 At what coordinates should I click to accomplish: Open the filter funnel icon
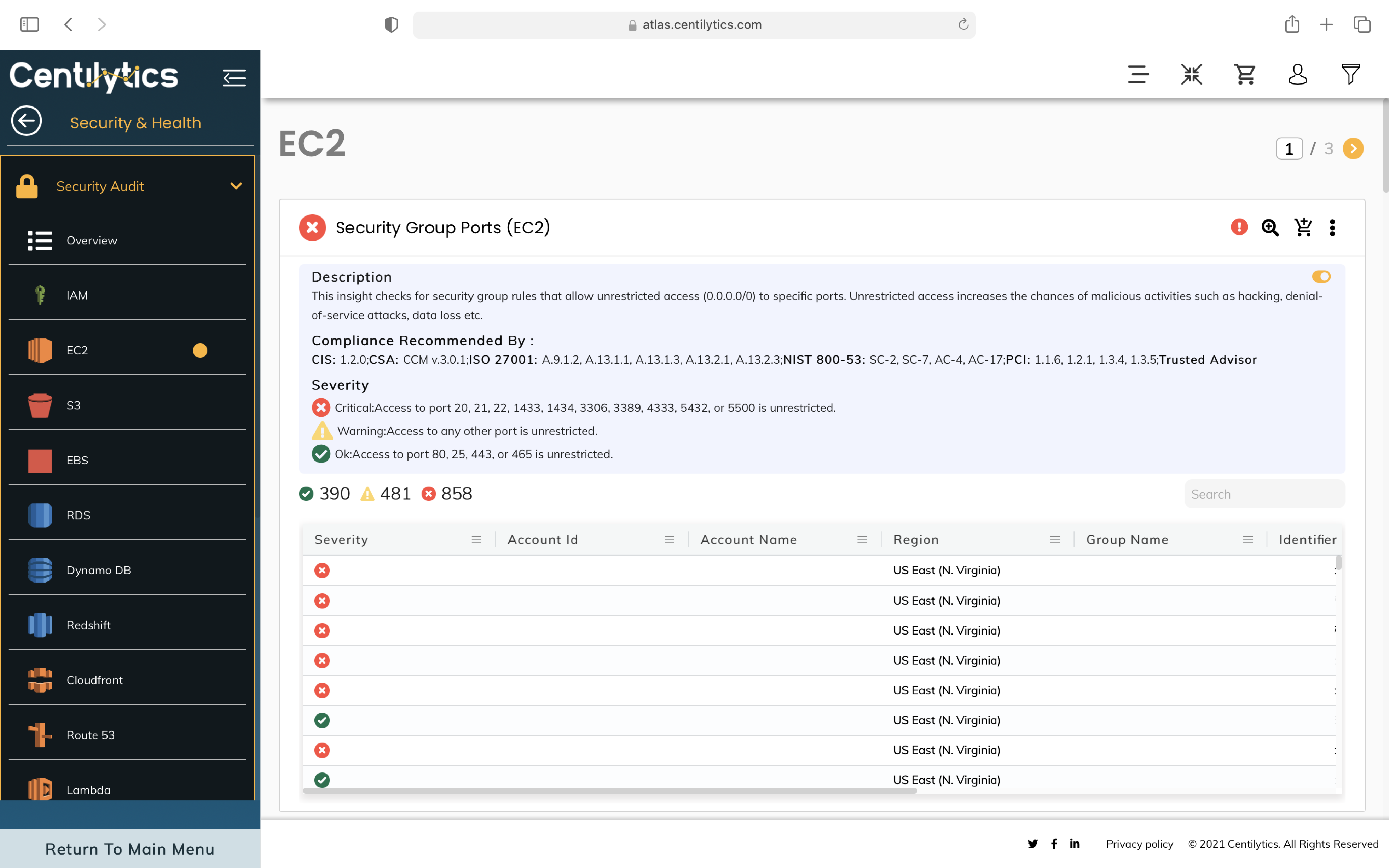1351,74
